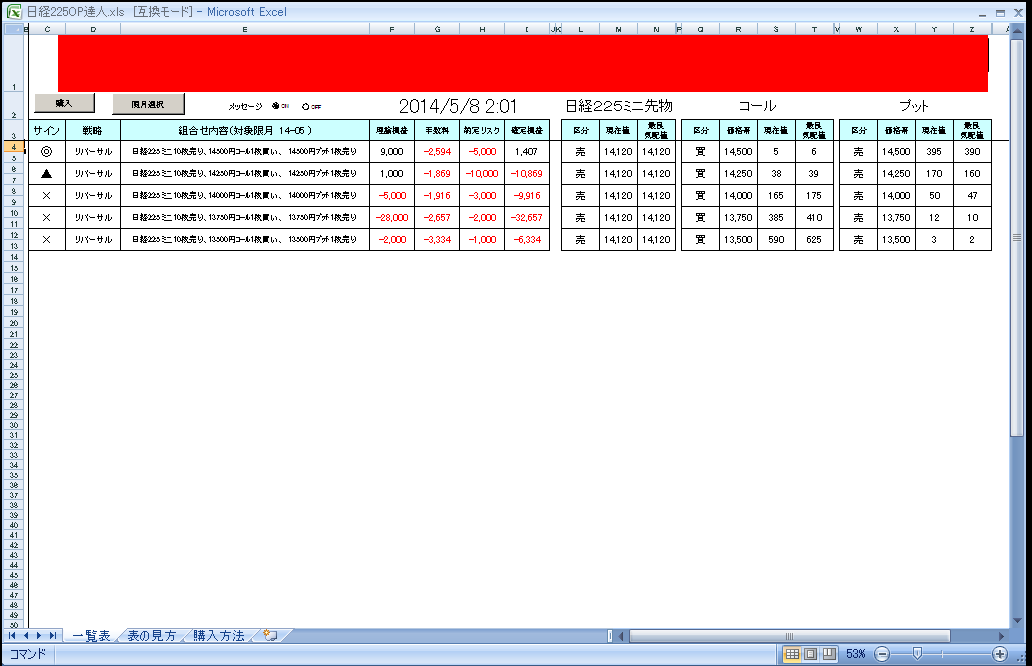Switch to Page Break Preview icon
This screenshot has height=666, width=1032.
pos(829,654)
